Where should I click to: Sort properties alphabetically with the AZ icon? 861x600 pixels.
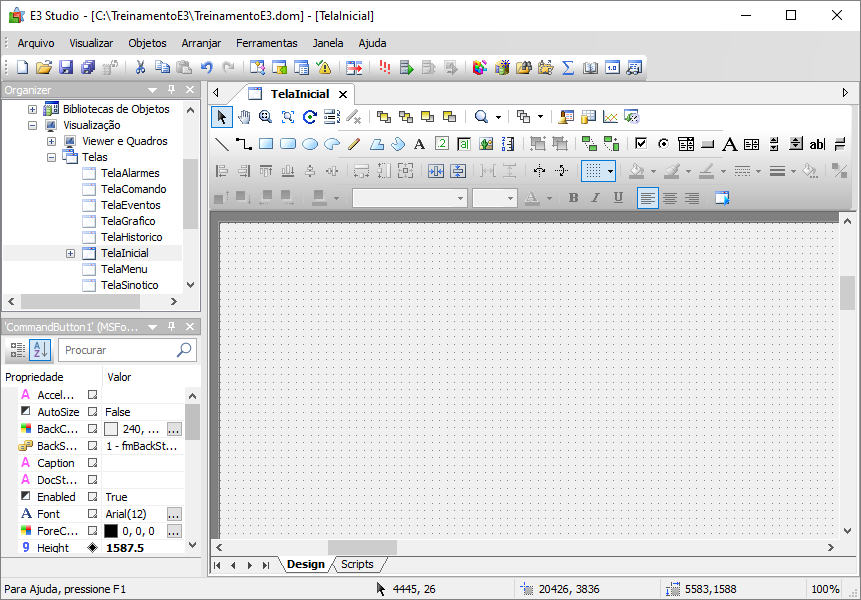40,350
